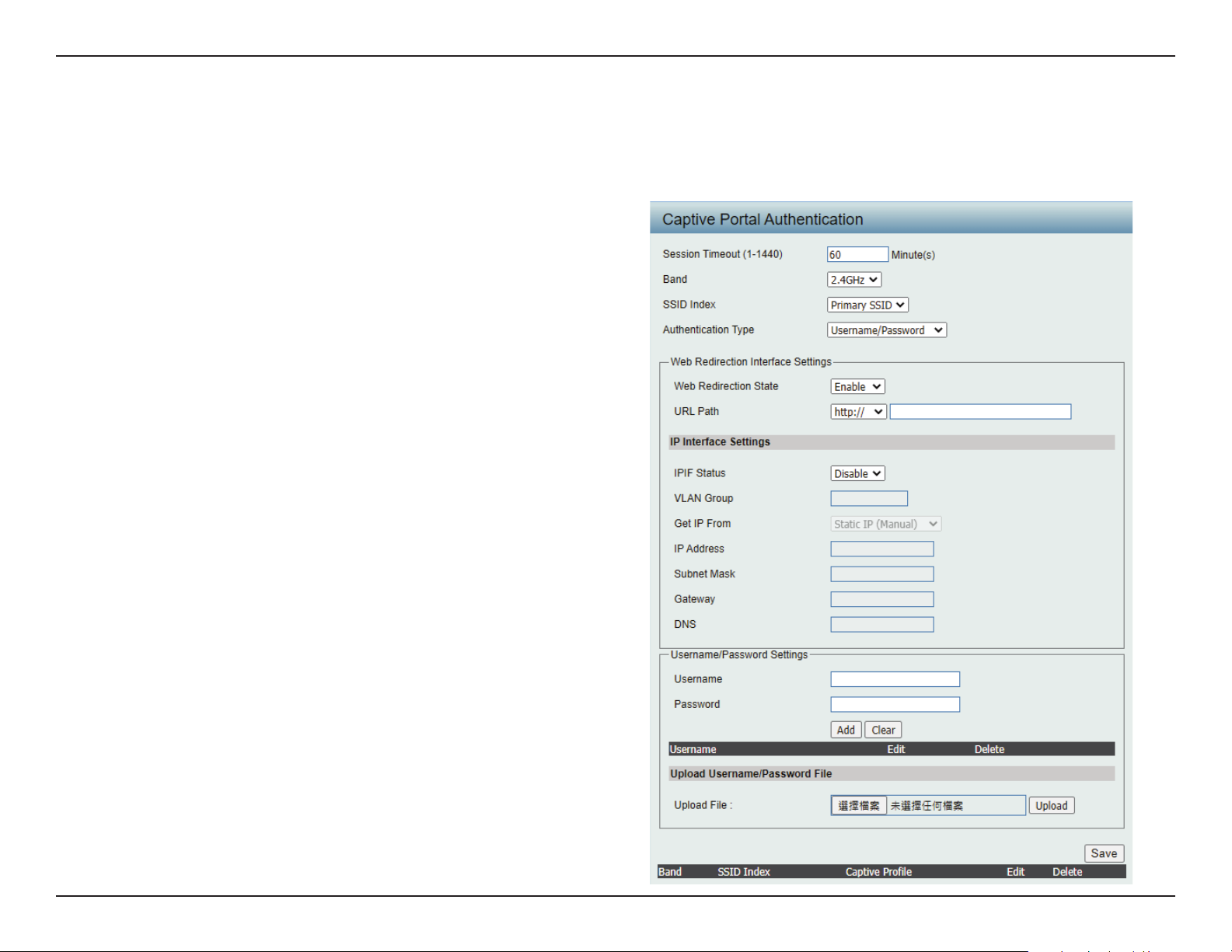Viewport: 1232px width, 952px height.
Task: Click the Band column header in bottom table
Action: point(670,872)
